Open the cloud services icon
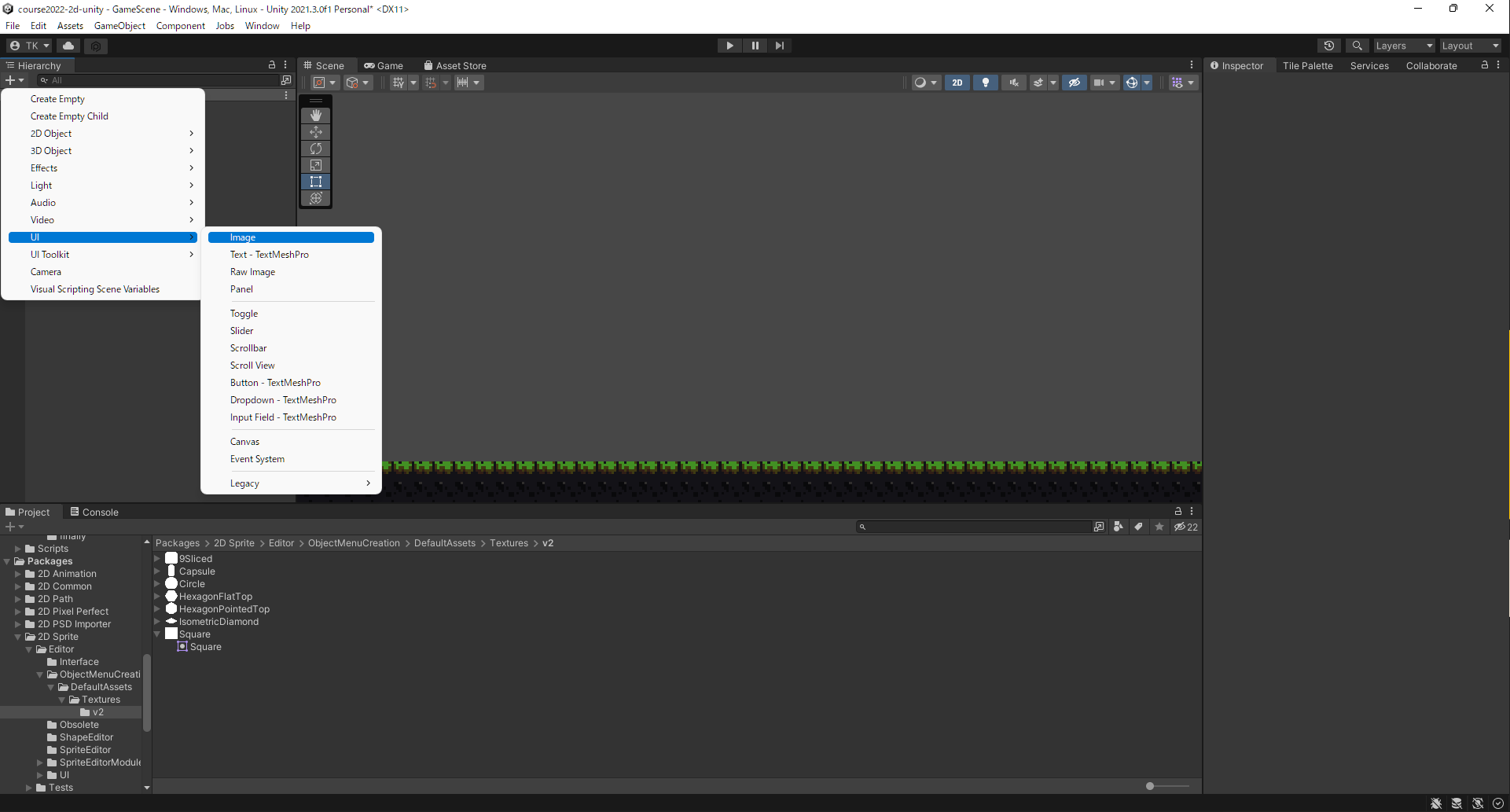The height and width of the screenshot is (812, 1510). click(68, 46)
